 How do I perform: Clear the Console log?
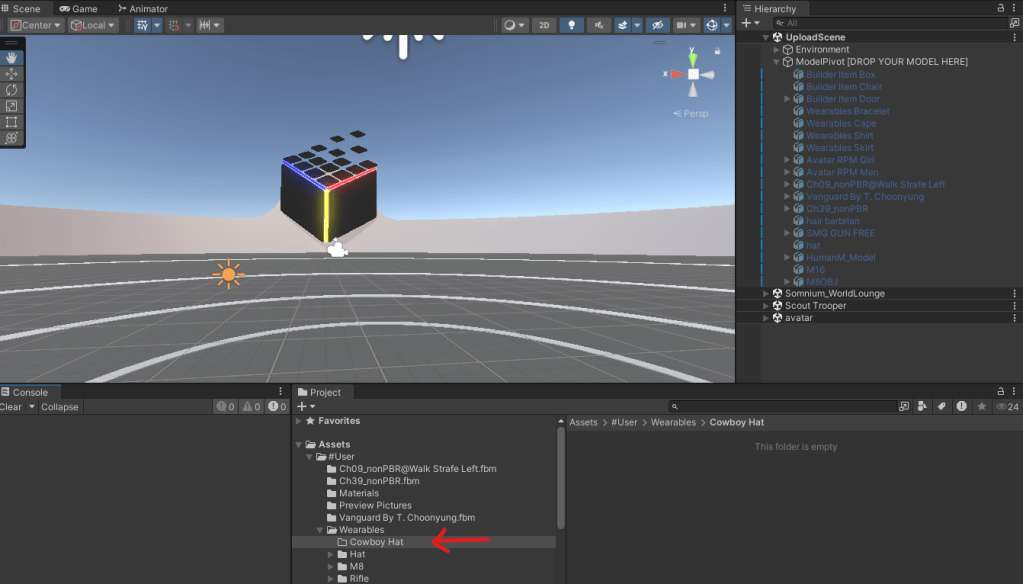[11, 407]
